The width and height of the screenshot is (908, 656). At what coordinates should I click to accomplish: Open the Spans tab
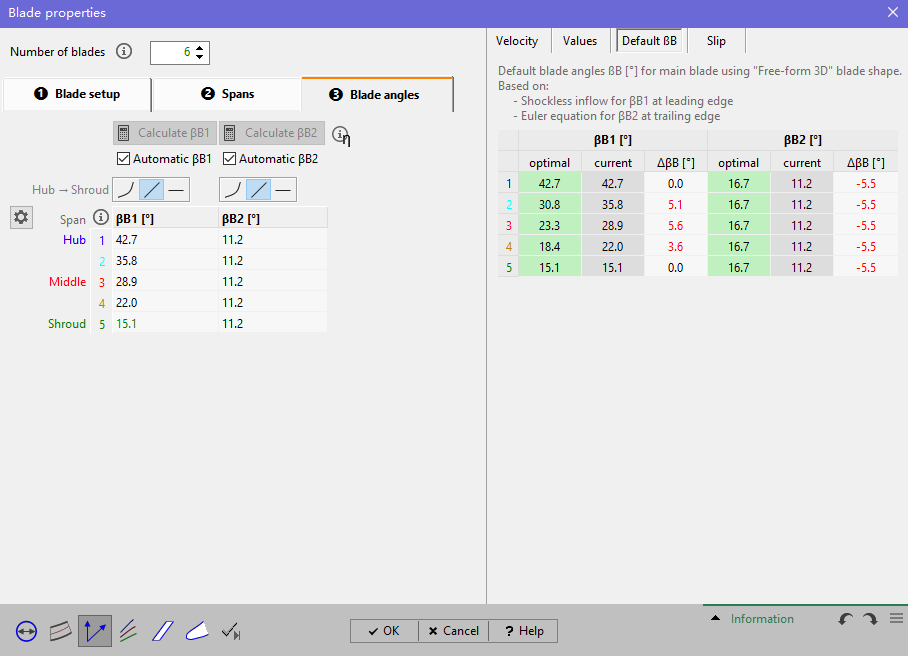click(227, 94)
